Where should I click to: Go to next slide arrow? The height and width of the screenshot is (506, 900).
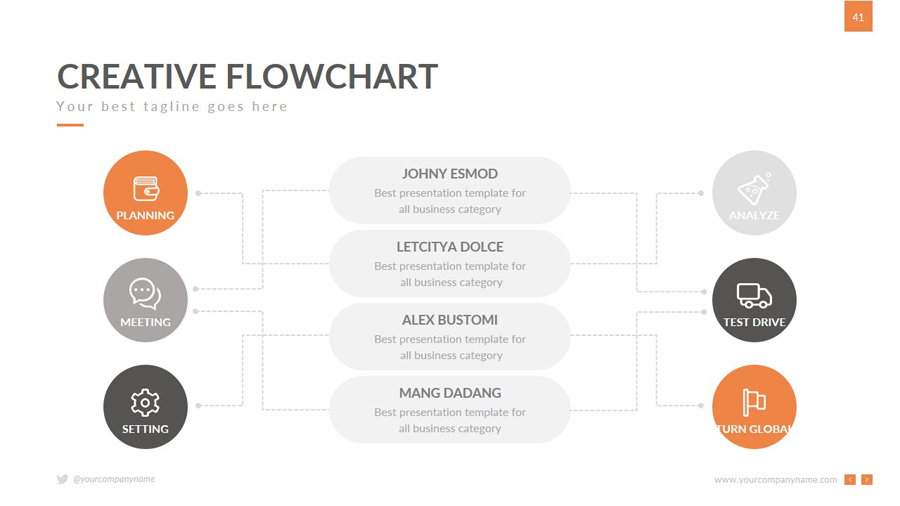click(867, 480)
